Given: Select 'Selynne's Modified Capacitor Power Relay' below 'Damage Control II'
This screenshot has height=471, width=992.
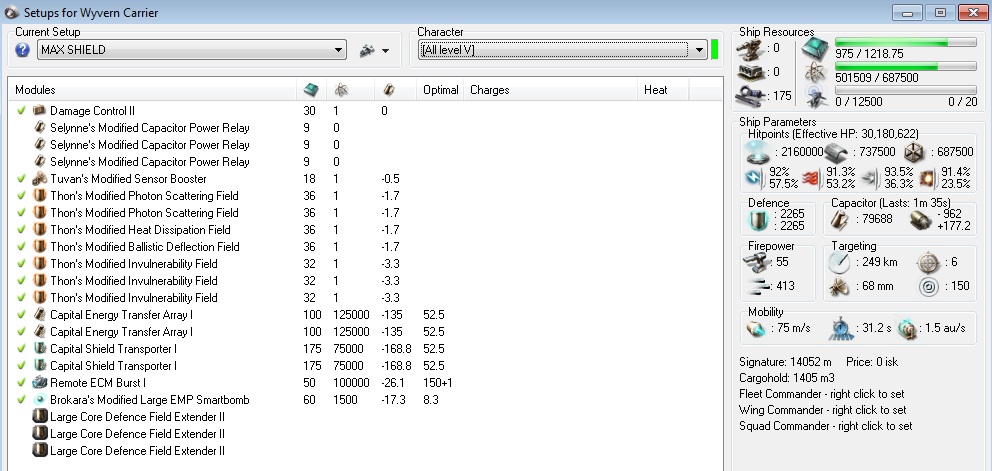Looking at the screenshot, I should pos(149,128).
